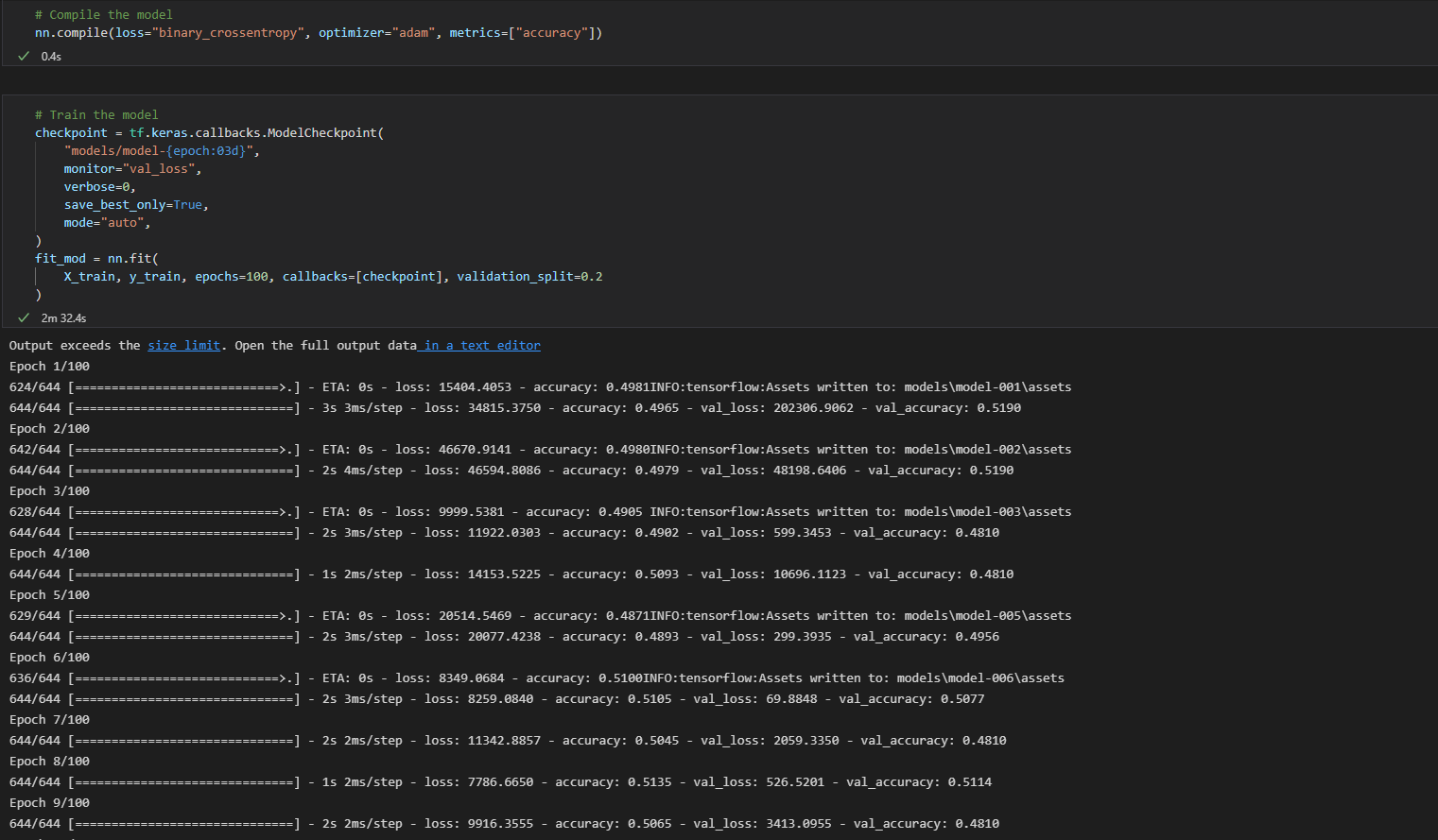This screenshot has width=1438, height=840.
Task: Click the ModelCheckpoint callback line
Action: coord(208,131)
